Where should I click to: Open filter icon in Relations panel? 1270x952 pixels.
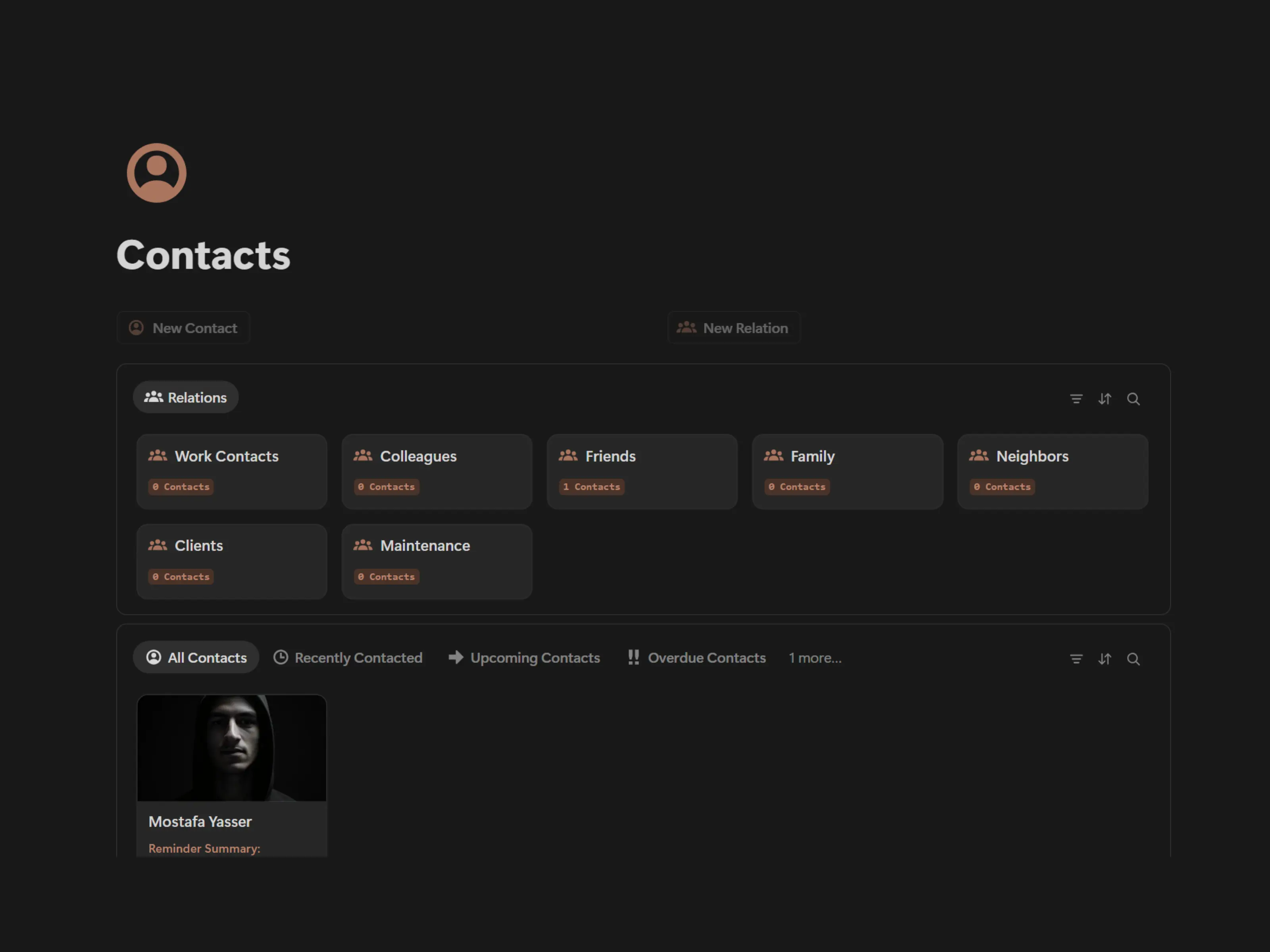tap(1076, 399)
